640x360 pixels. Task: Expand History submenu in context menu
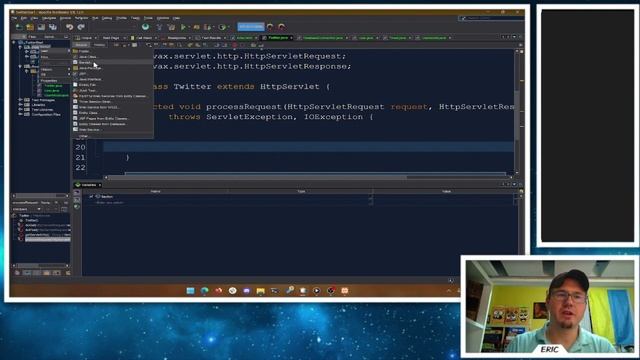pos(55,69)
